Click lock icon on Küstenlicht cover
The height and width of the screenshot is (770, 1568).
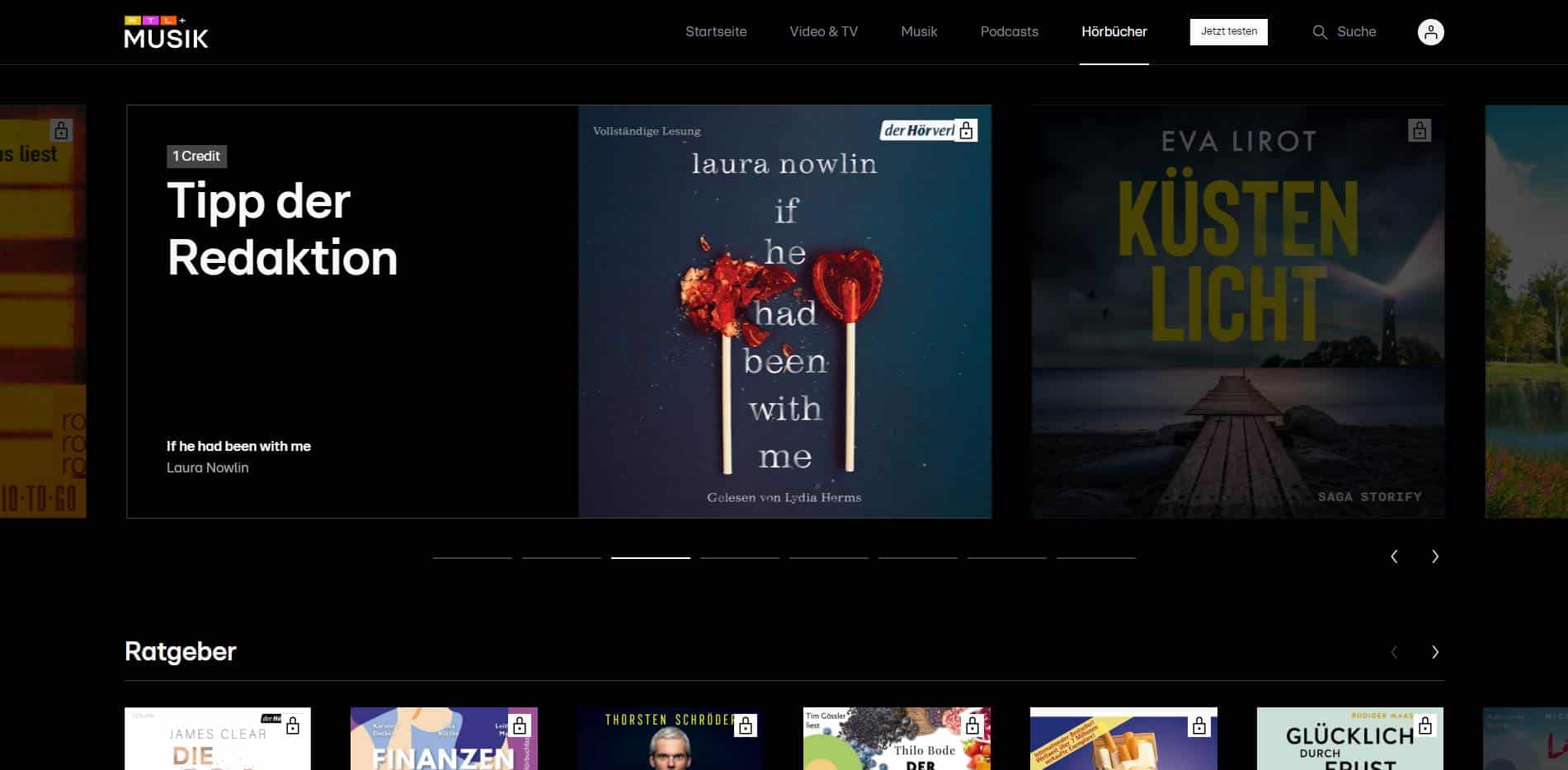pyautogui.click(x=1419, y=130)
